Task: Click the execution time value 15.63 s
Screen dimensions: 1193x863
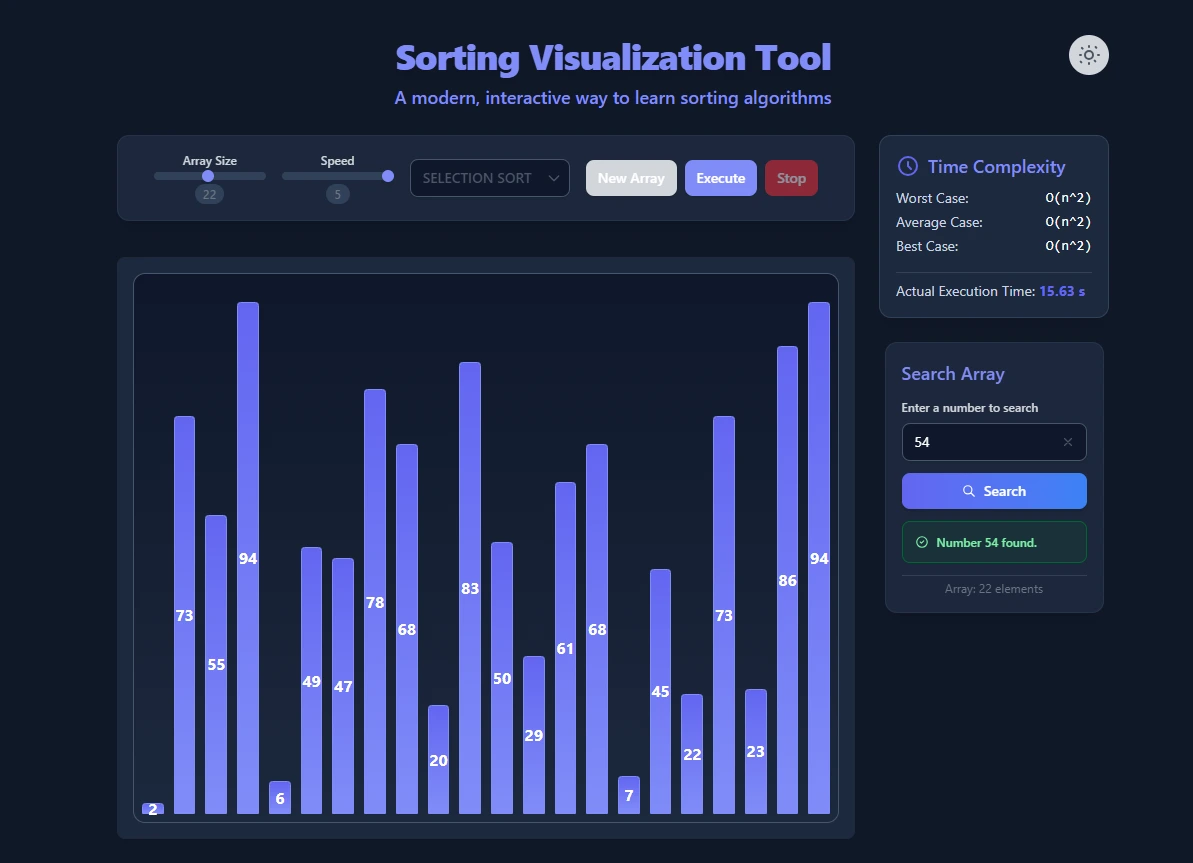Action: click(x=1062, y=291)
